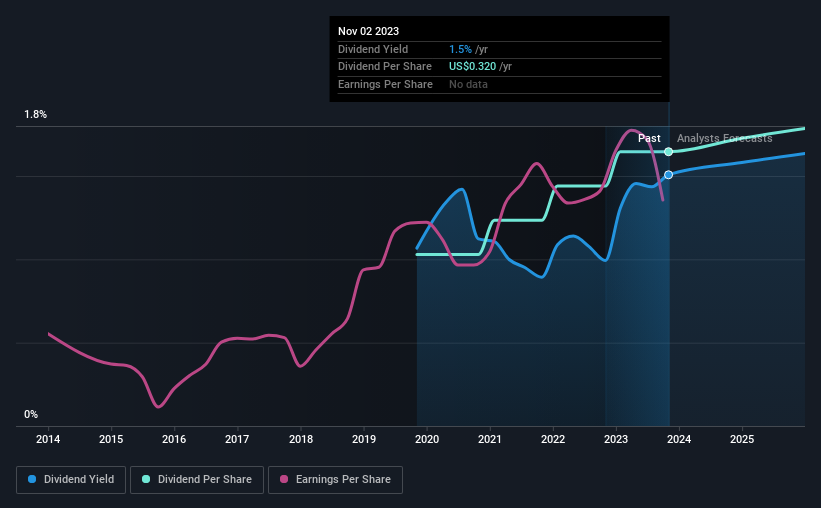
Task: Click the 1.8% y-axis label
Action: (36, 114)
